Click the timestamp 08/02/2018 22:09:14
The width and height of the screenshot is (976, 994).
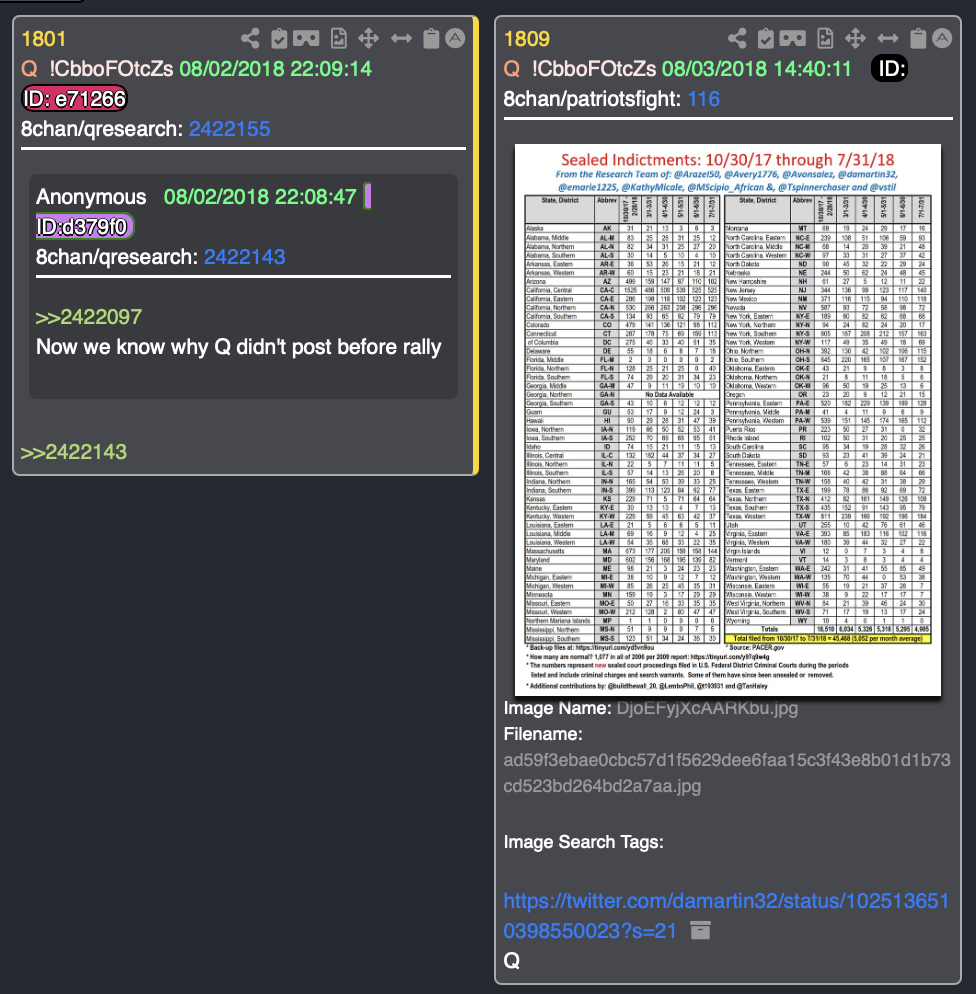coord(276,68)
